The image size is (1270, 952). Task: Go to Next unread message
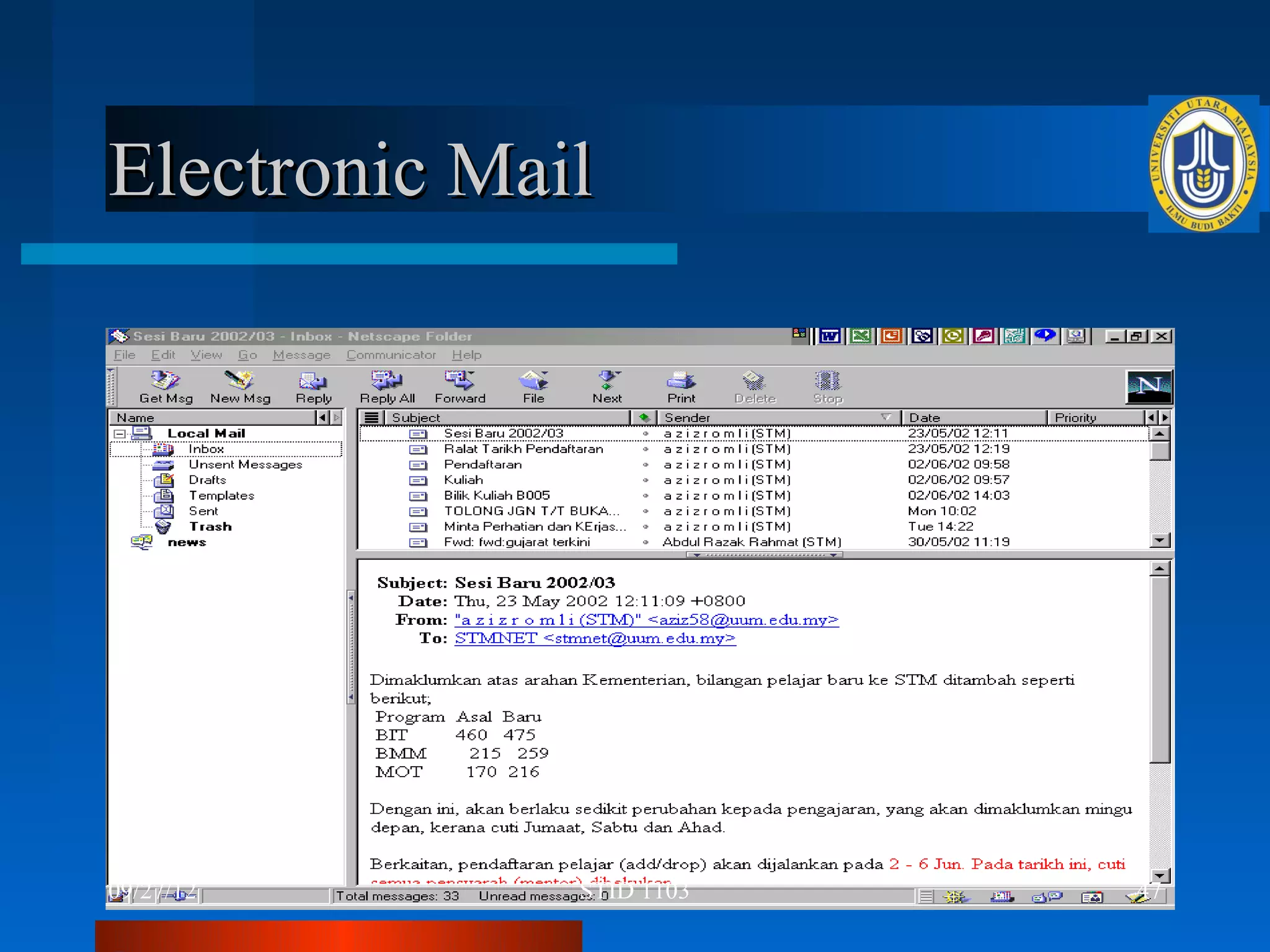tap(607, 387)
